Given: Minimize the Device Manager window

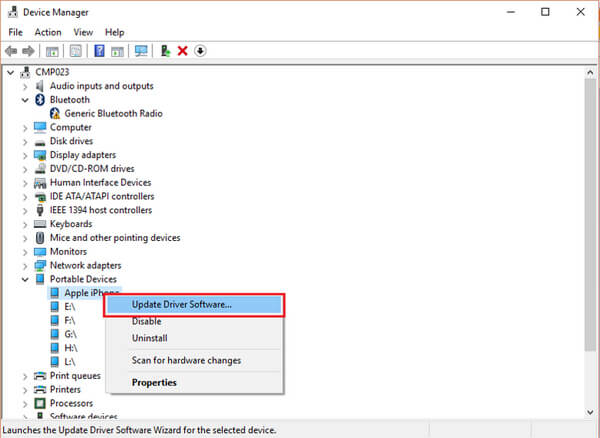Looking at the screenshot, I should (x=510, y=12).
